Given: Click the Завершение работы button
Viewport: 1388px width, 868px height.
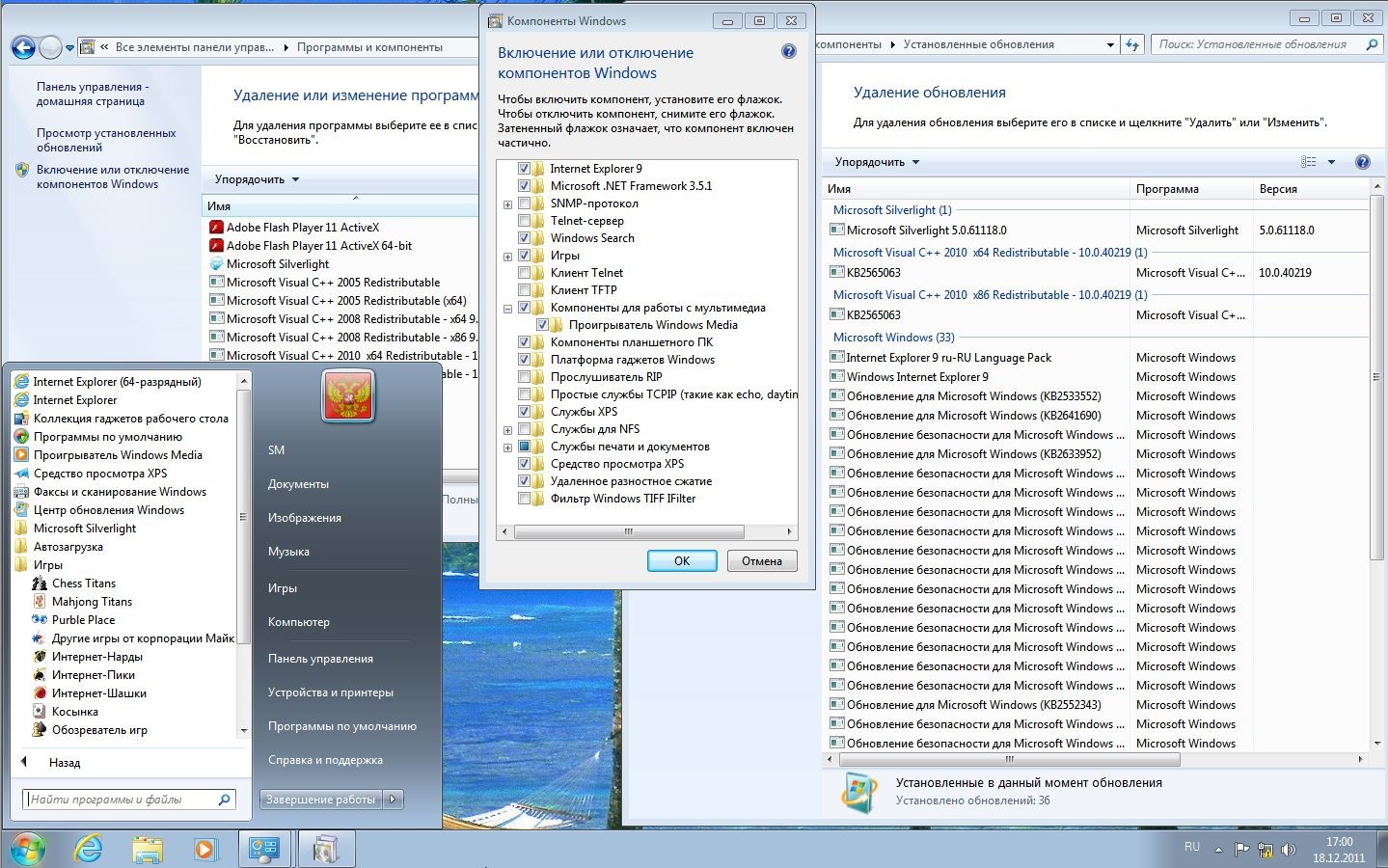Looking at the screenshot, I should pos(321,800).
